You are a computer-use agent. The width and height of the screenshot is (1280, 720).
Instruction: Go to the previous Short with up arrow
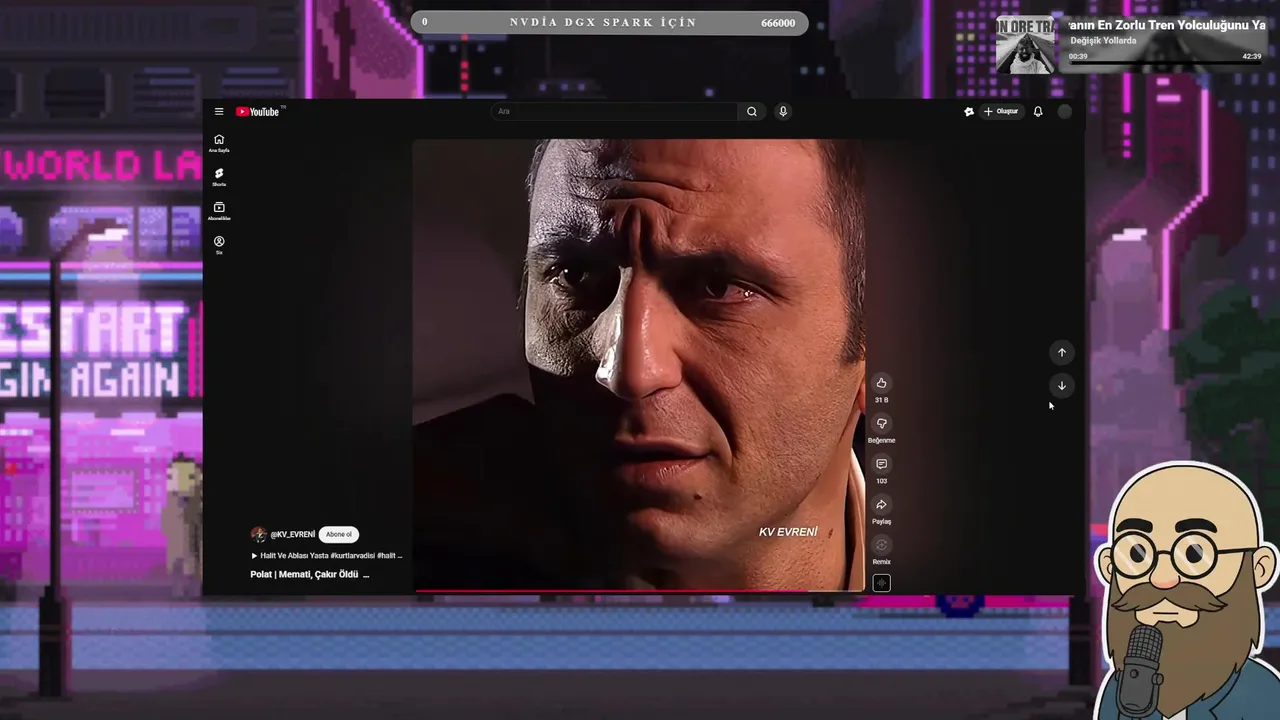[x=1062, y=352]
